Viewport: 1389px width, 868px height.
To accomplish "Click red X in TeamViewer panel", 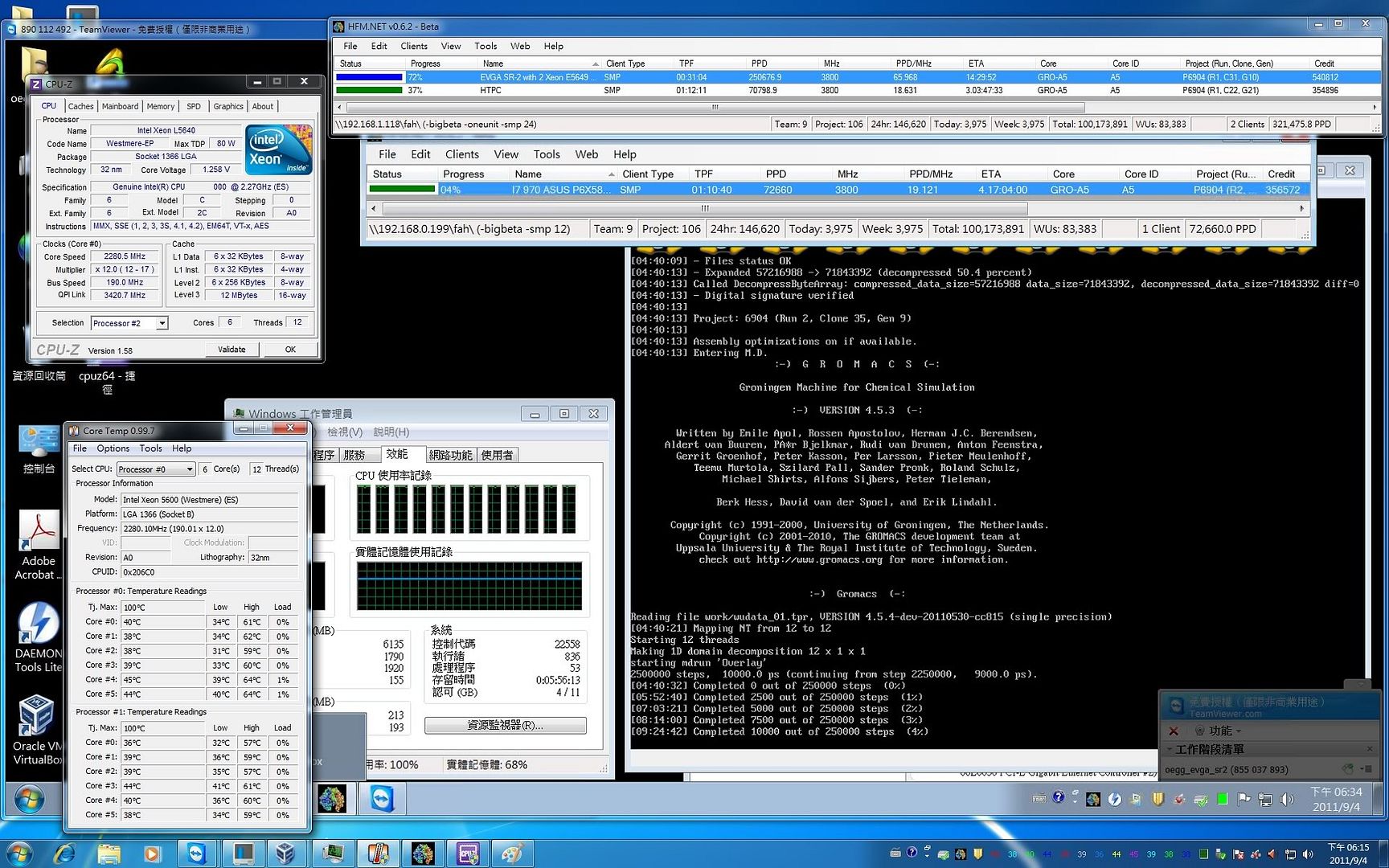I will [1174, 731].
